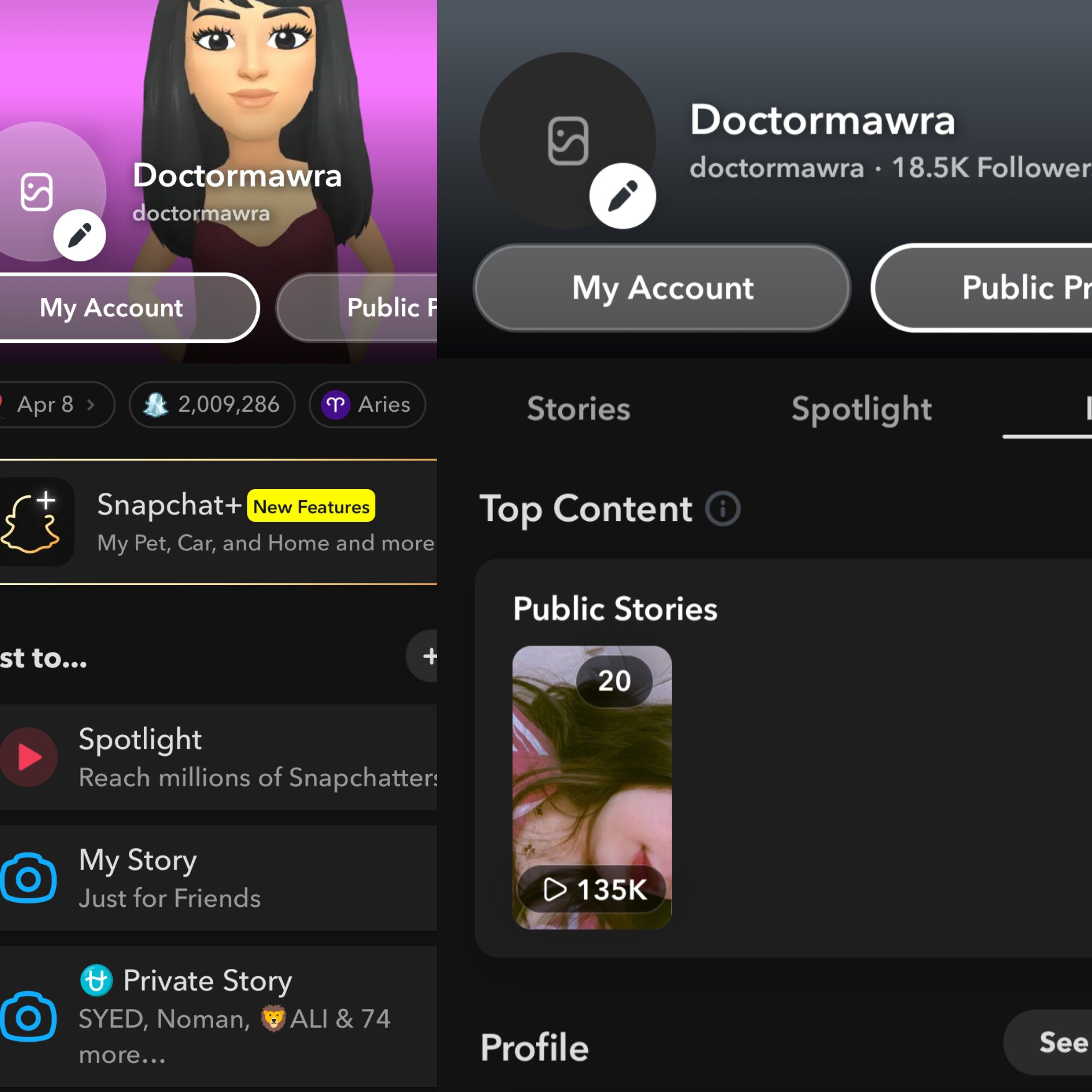Image resolution: width=1092 pixels, height=1092 pixels.
Task: Tap the Snap score ghost icon
Action: point(155,405)
